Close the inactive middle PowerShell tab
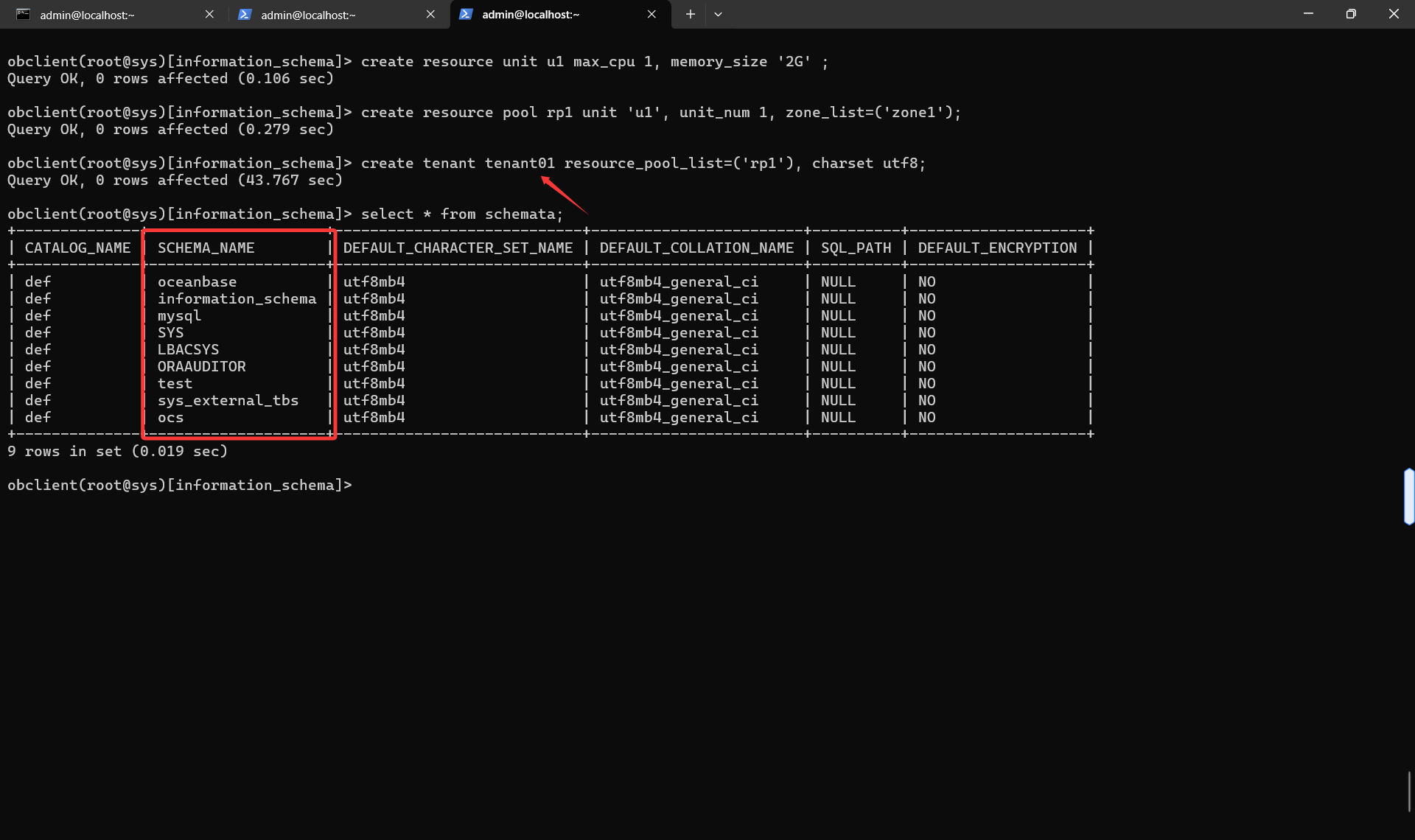This screenshot has height=840, width=1415. click(430, 14)
